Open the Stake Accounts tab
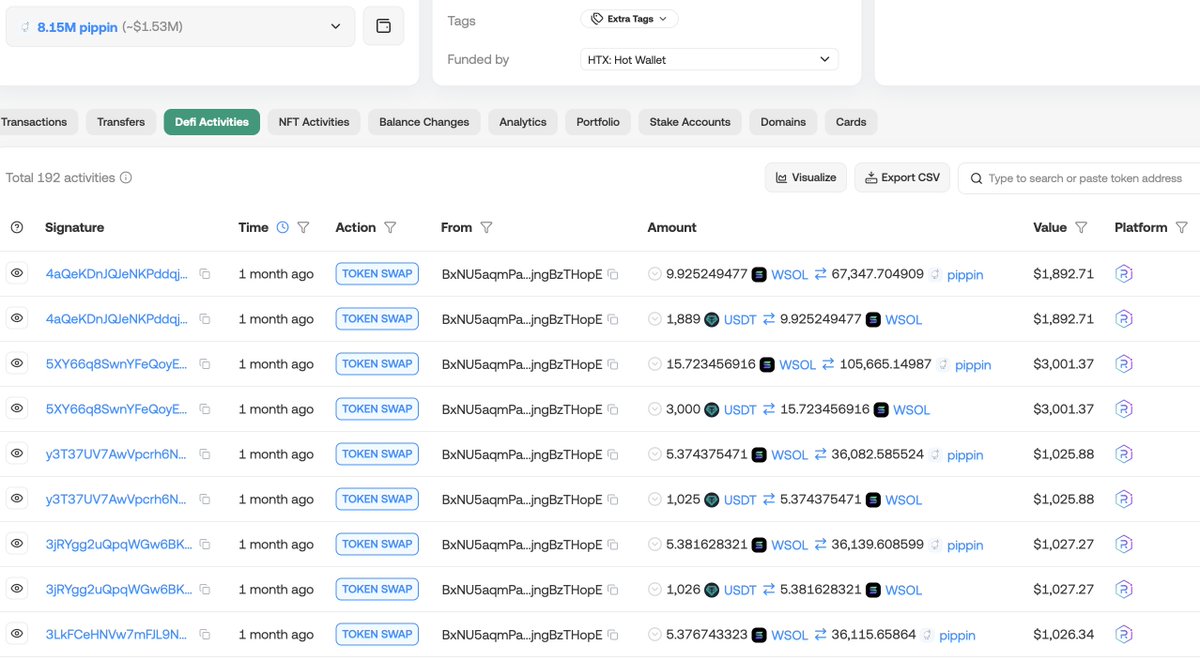The width and height of the screenshot is (1200, 661). 689,122
